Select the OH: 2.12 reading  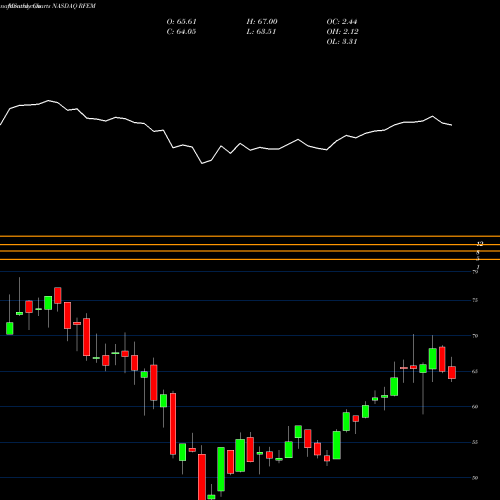pyautogui.click(x=342, y=32)
